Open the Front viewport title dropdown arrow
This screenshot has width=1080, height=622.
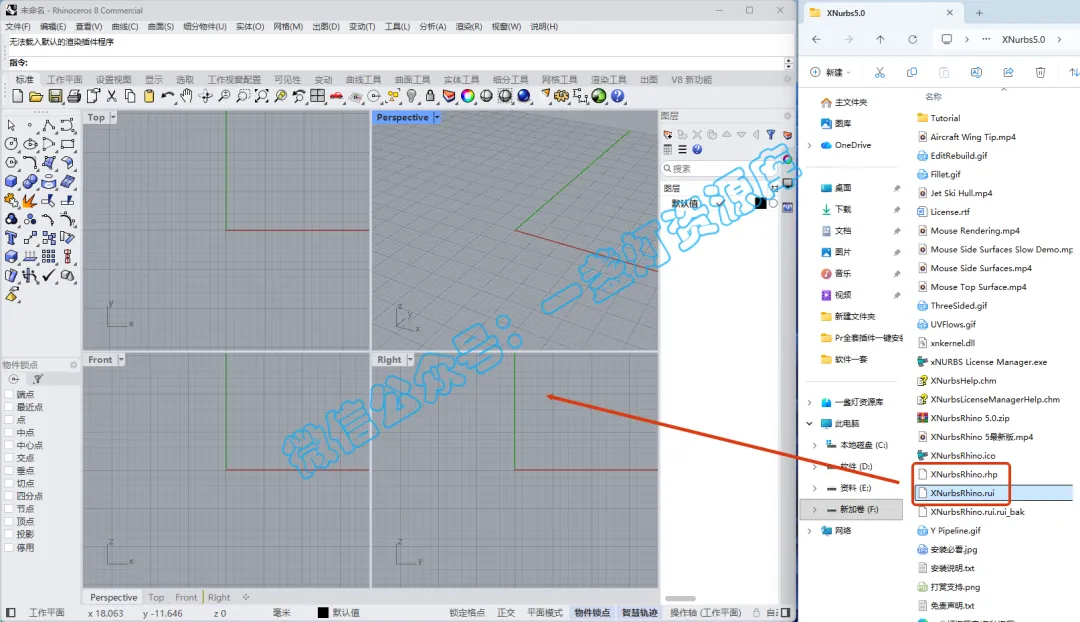pyautogui.click(x=121, y=360)
